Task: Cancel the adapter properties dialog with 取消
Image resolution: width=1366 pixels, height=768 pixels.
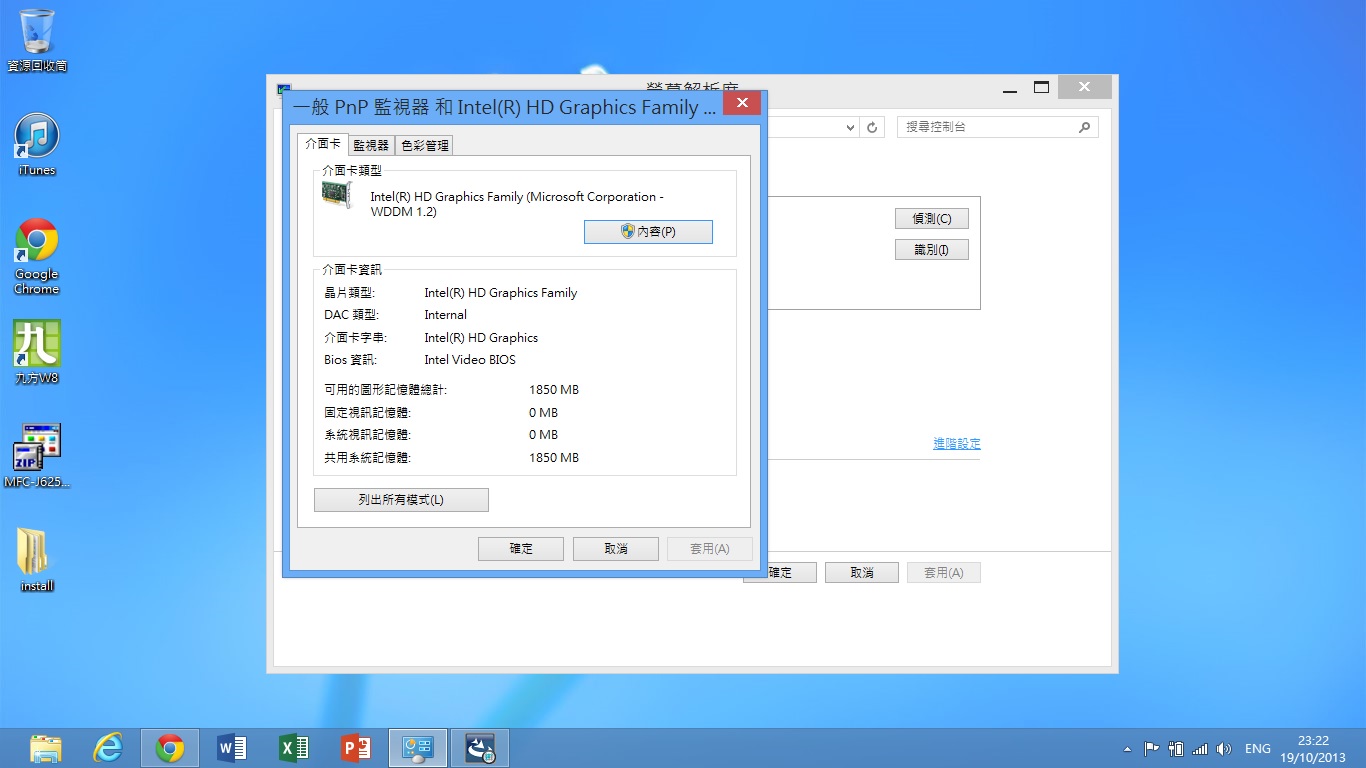Action: 616,549
